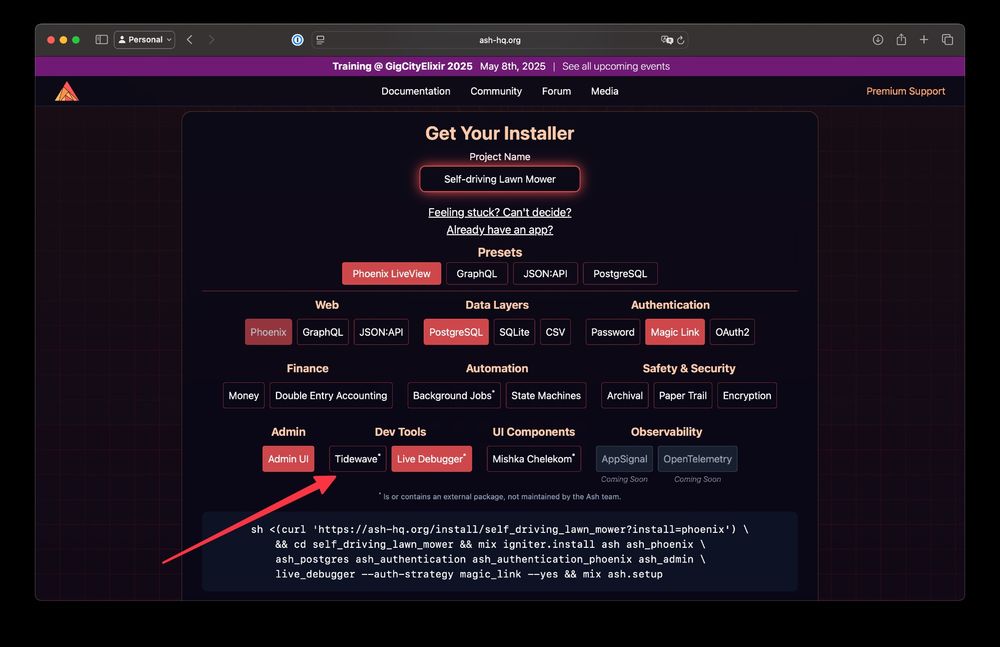Open the Safari downloads icon
This screenshot has width=1000, height=647.
coord(878,40)
